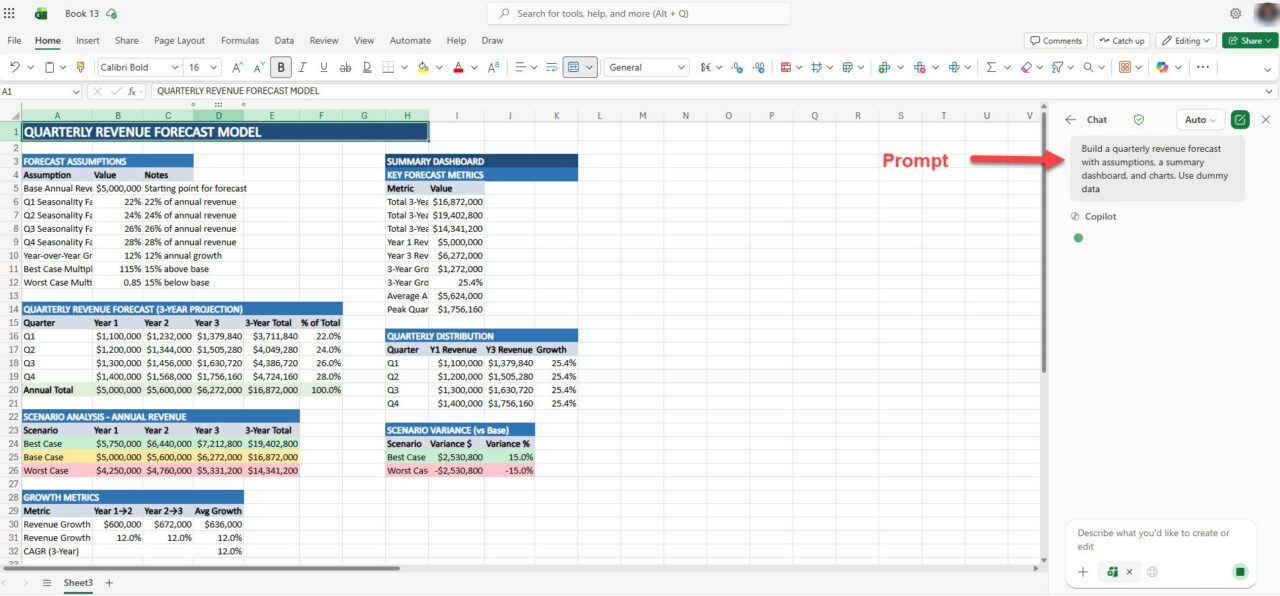Select the Format Painter brush
The width and height of the screenshot is (1280, 596).
[x=81, y=67]
